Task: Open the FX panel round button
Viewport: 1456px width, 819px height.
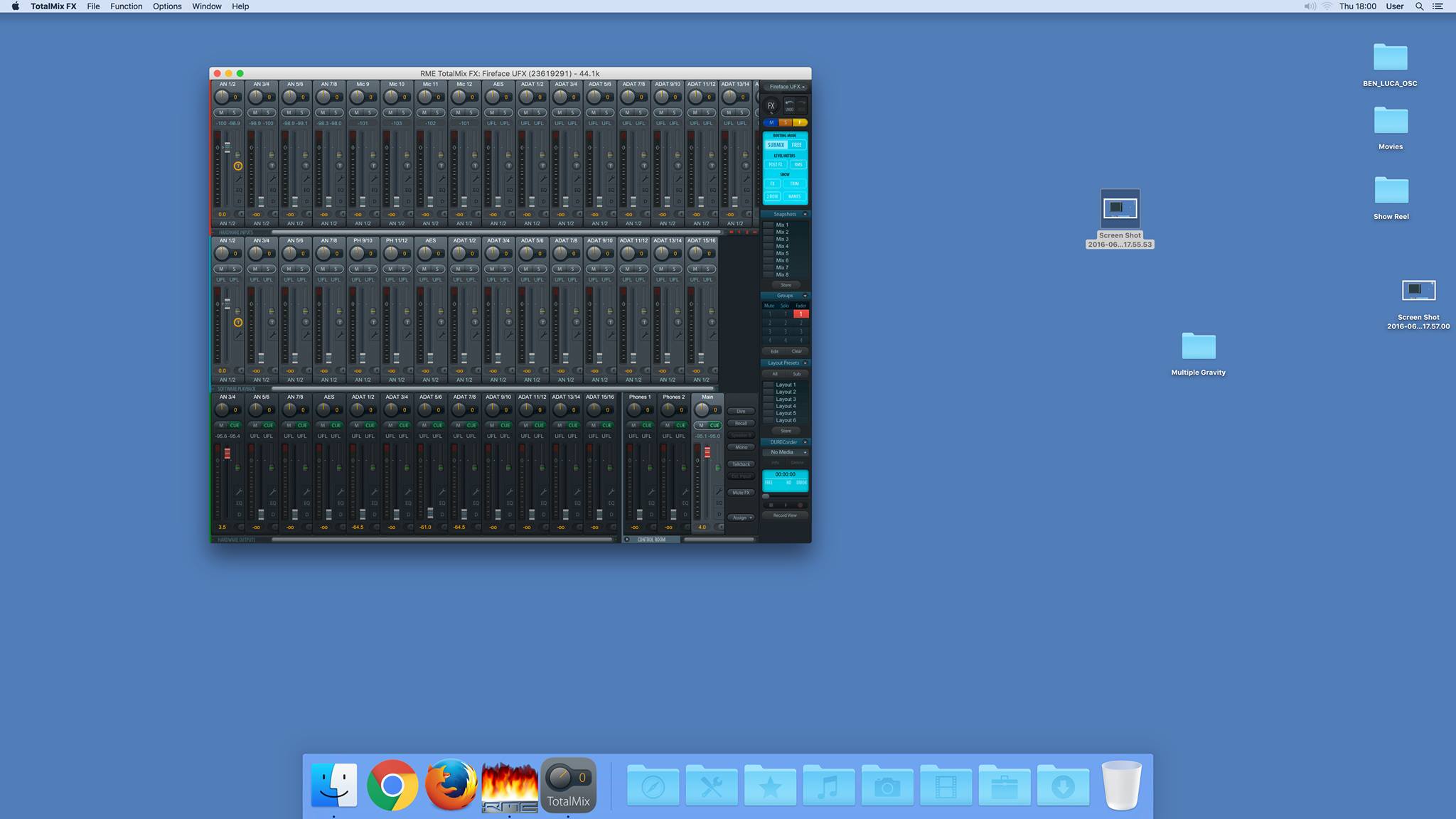Action: tap(771, 106)
